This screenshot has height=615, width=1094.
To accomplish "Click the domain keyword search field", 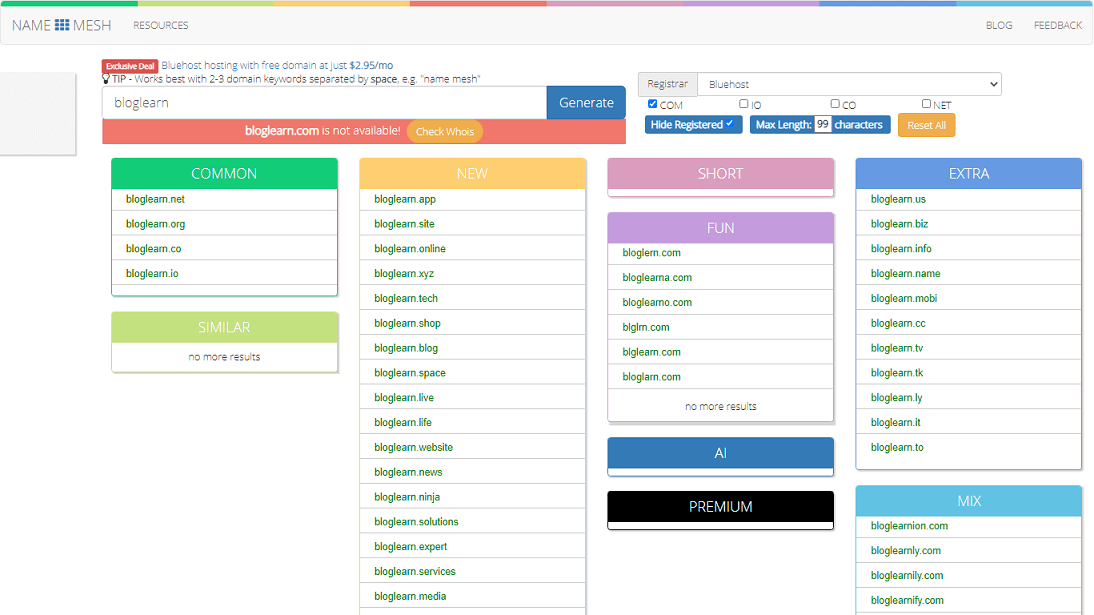I will tap(324, 103).
